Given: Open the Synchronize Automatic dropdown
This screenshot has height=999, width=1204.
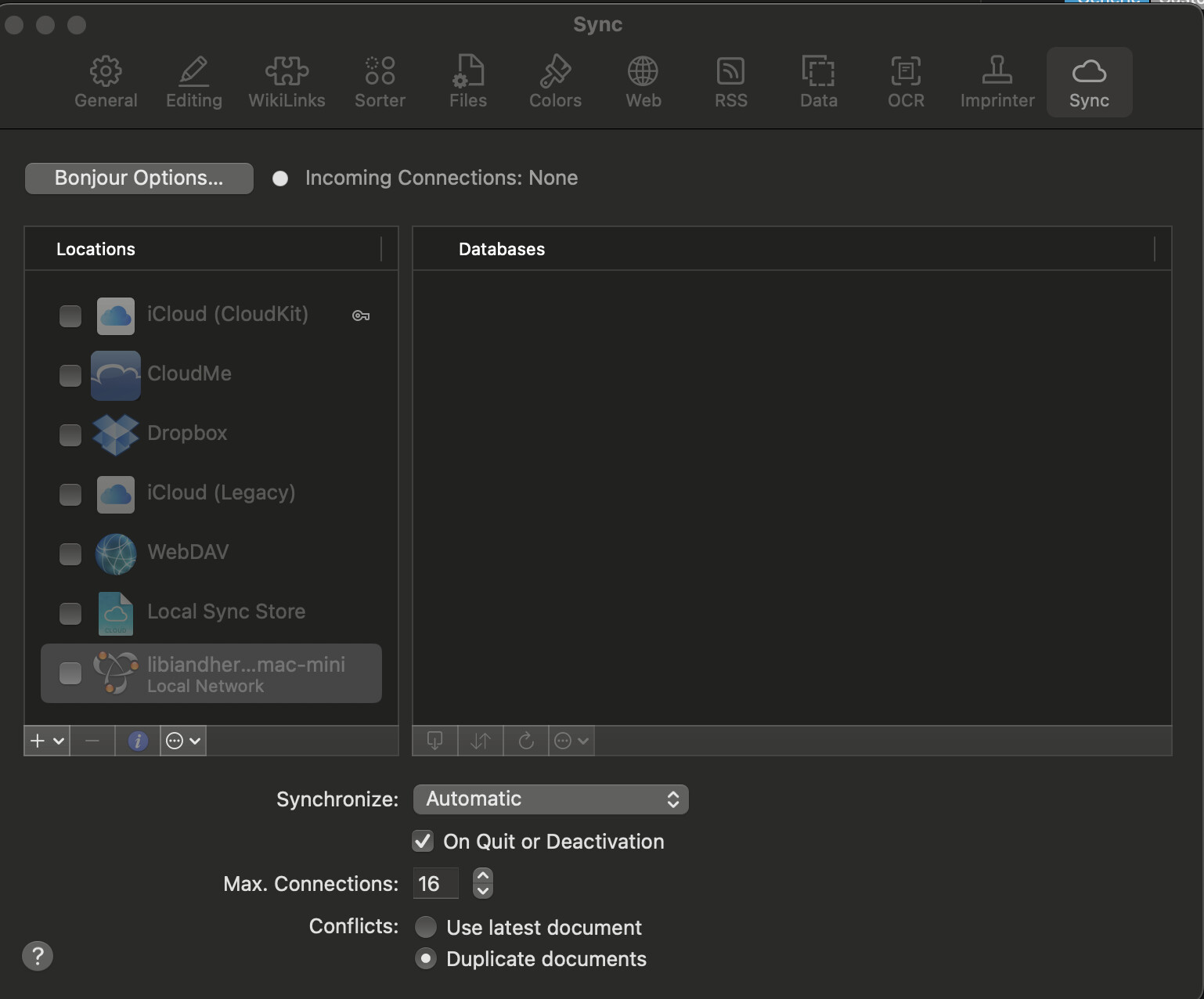Looking at the screenshot, I should [x=551, y=799].
